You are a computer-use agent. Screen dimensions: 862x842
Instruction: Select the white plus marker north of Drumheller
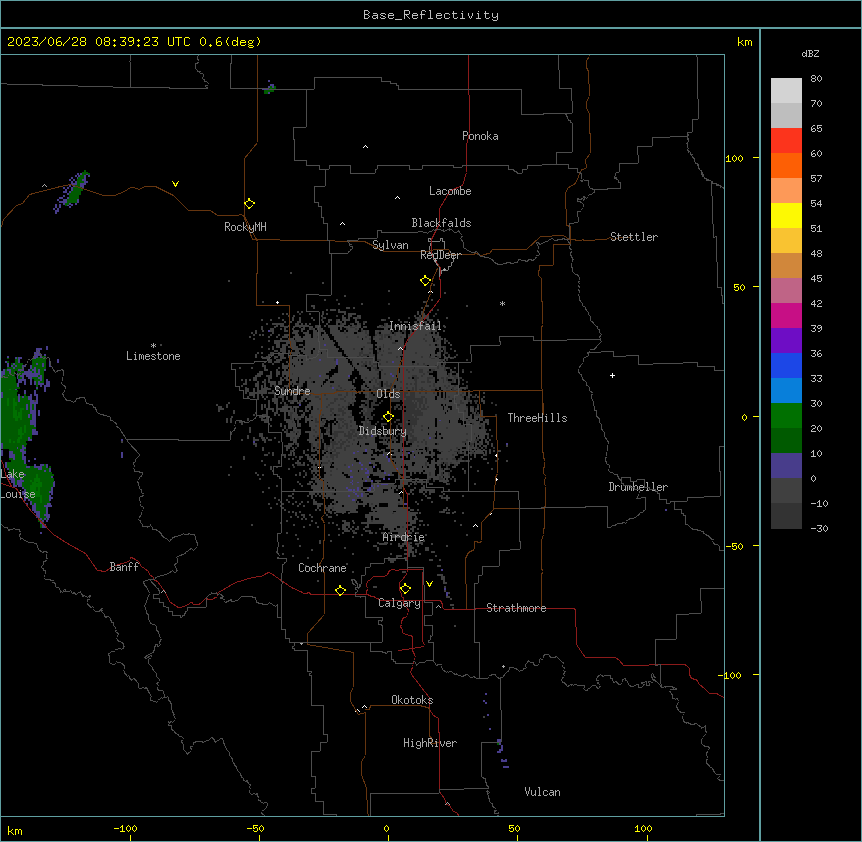point(612,375)
